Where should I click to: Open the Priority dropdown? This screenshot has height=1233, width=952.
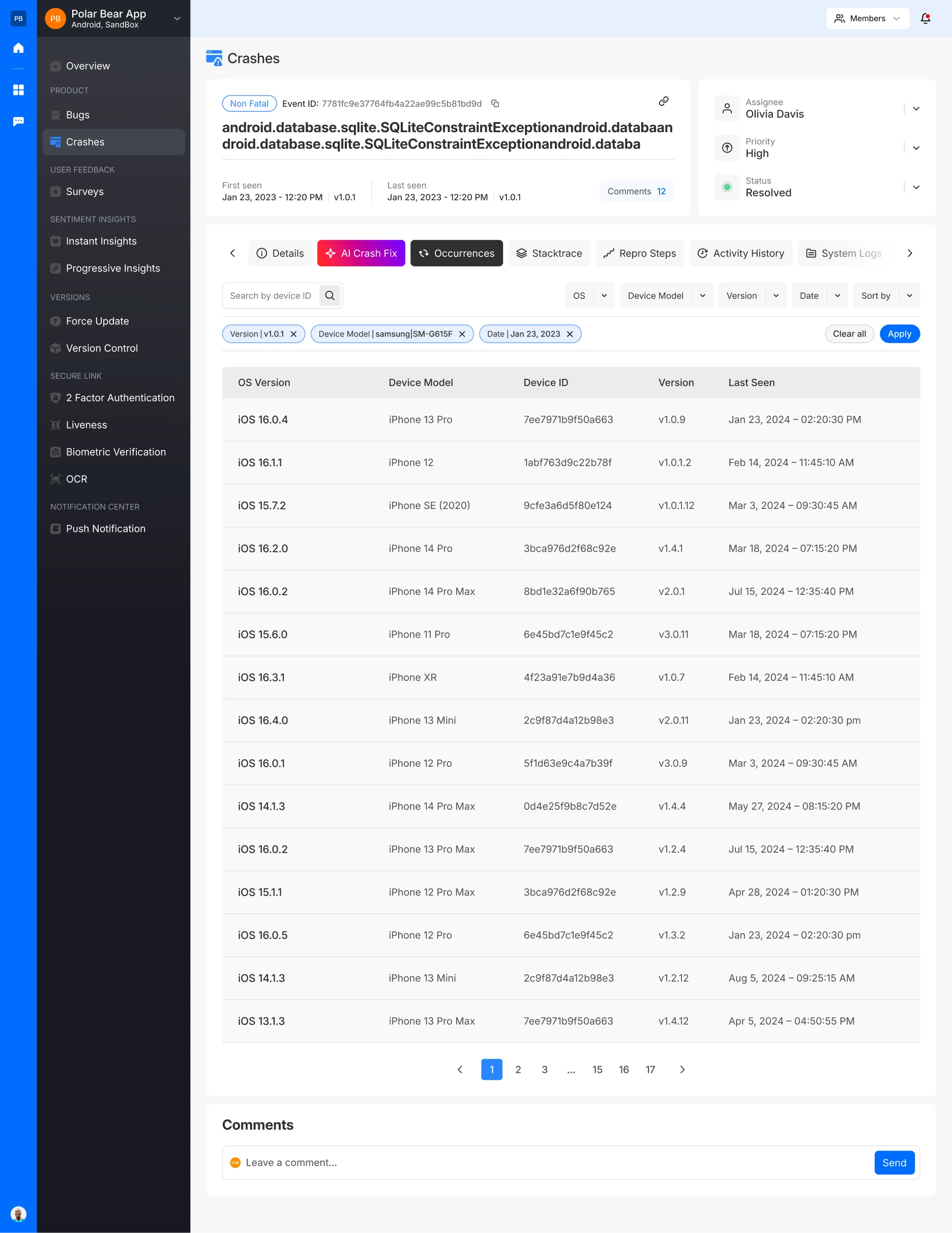coord(916,148)
